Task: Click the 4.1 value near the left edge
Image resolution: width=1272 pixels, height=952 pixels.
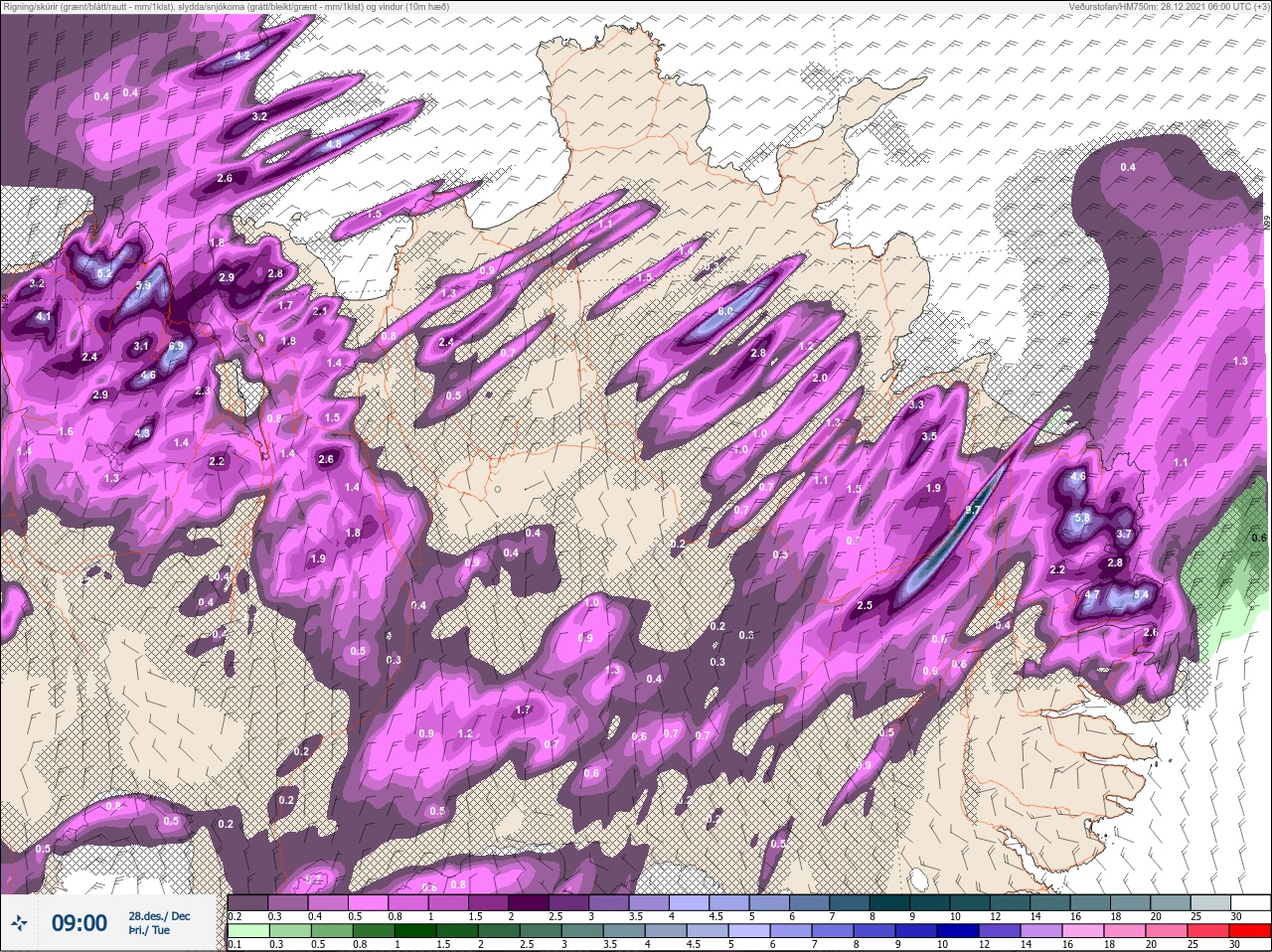Action: pyautogui.click(x=43, y=316)
